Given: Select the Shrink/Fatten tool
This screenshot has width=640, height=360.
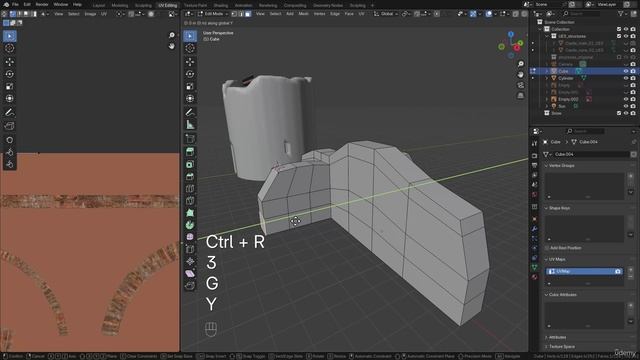Looking at the screenshot, I should 190,261.
